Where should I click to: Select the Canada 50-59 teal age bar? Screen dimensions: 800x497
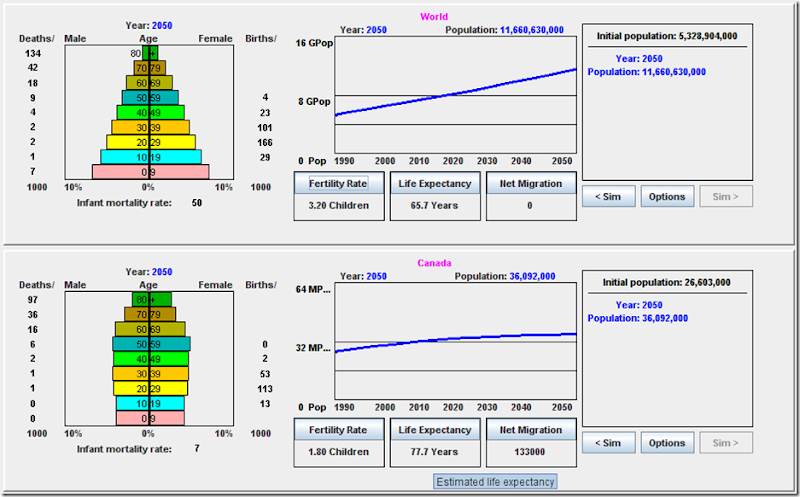coord(152,344)
